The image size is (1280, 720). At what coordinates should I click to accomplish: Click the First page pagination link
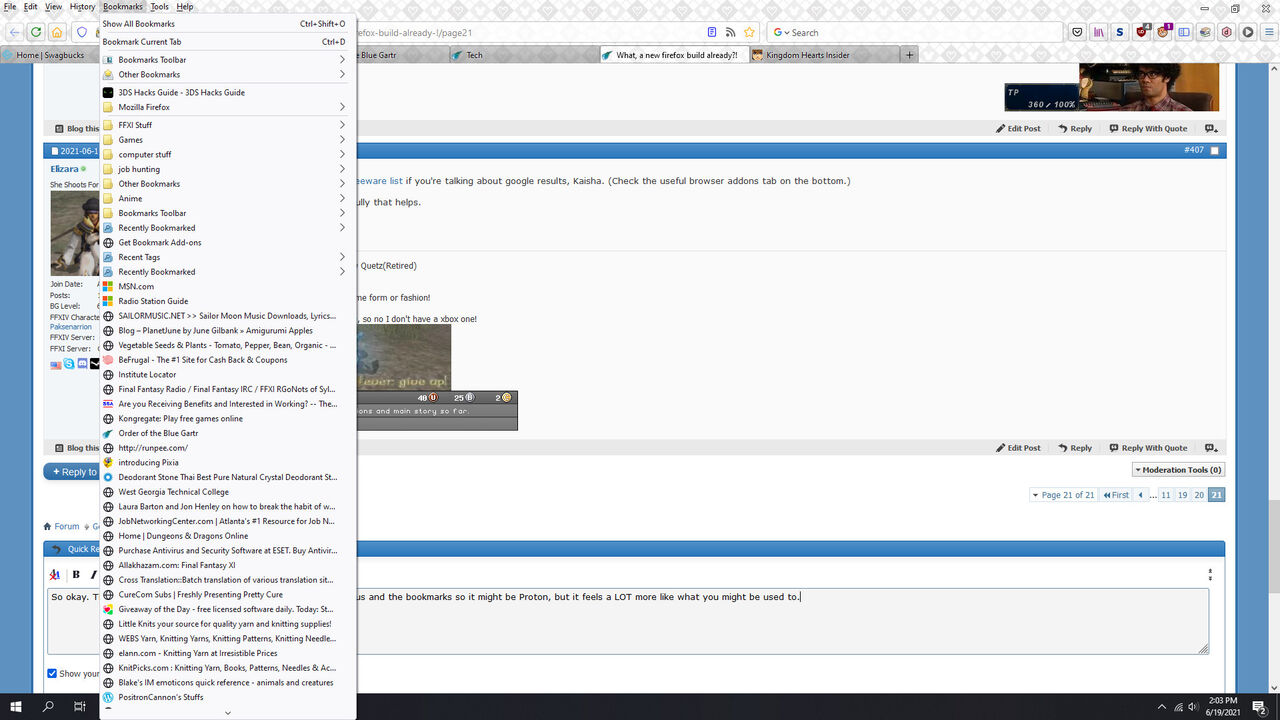(1116, 495)
